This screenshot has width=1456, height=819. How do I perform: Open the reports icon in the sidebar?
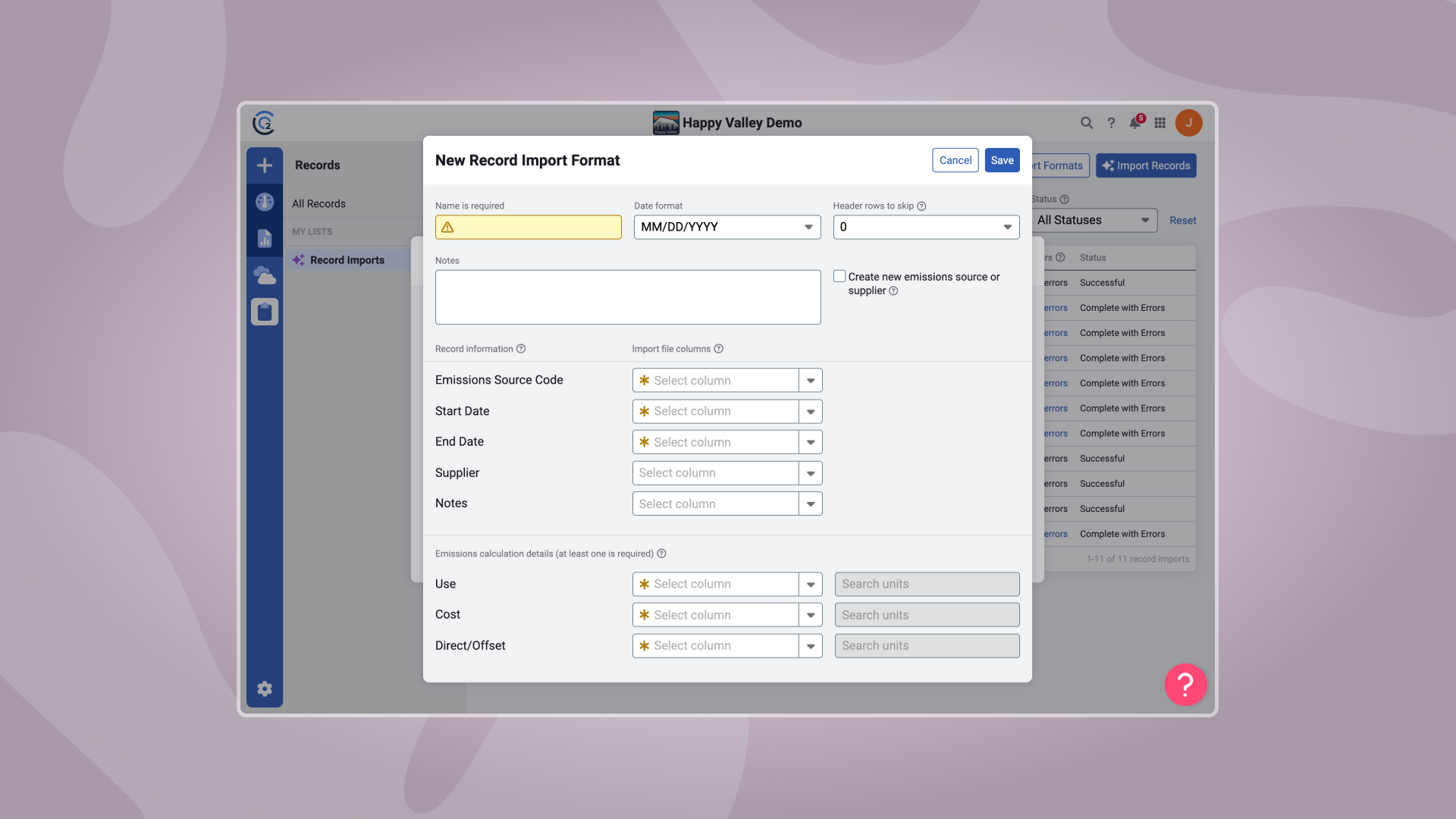(264, 238)
